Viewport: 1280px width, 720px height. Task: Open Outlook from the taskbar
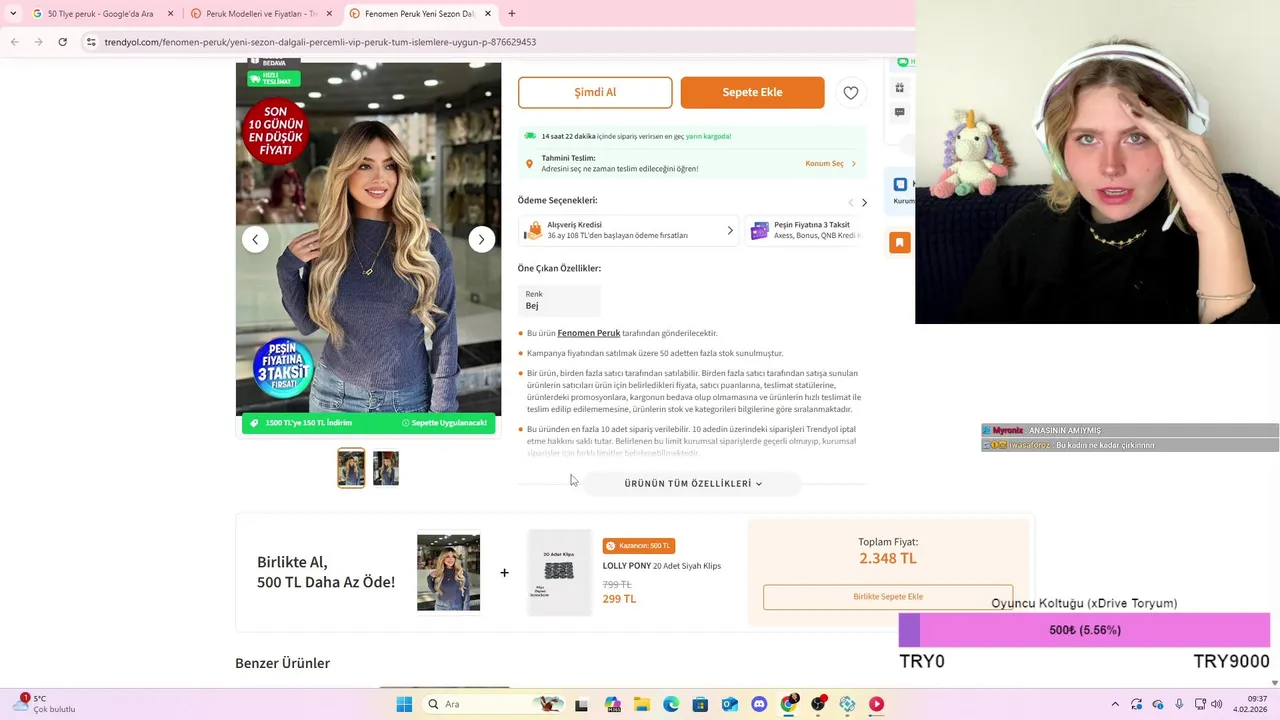tap(730, 704)
